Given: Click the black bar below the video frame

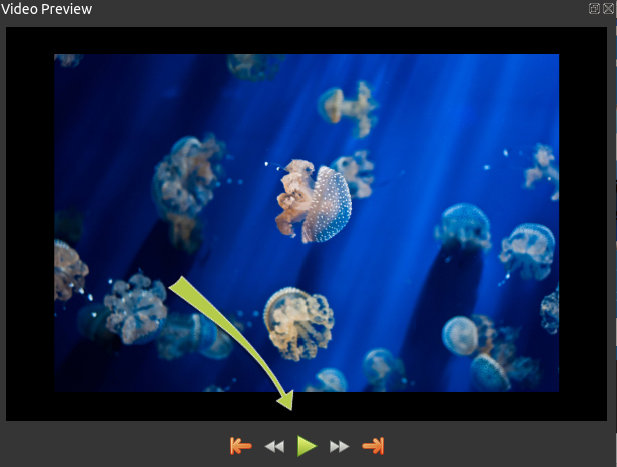Looking at the screenshot, I should pos(420,406).
